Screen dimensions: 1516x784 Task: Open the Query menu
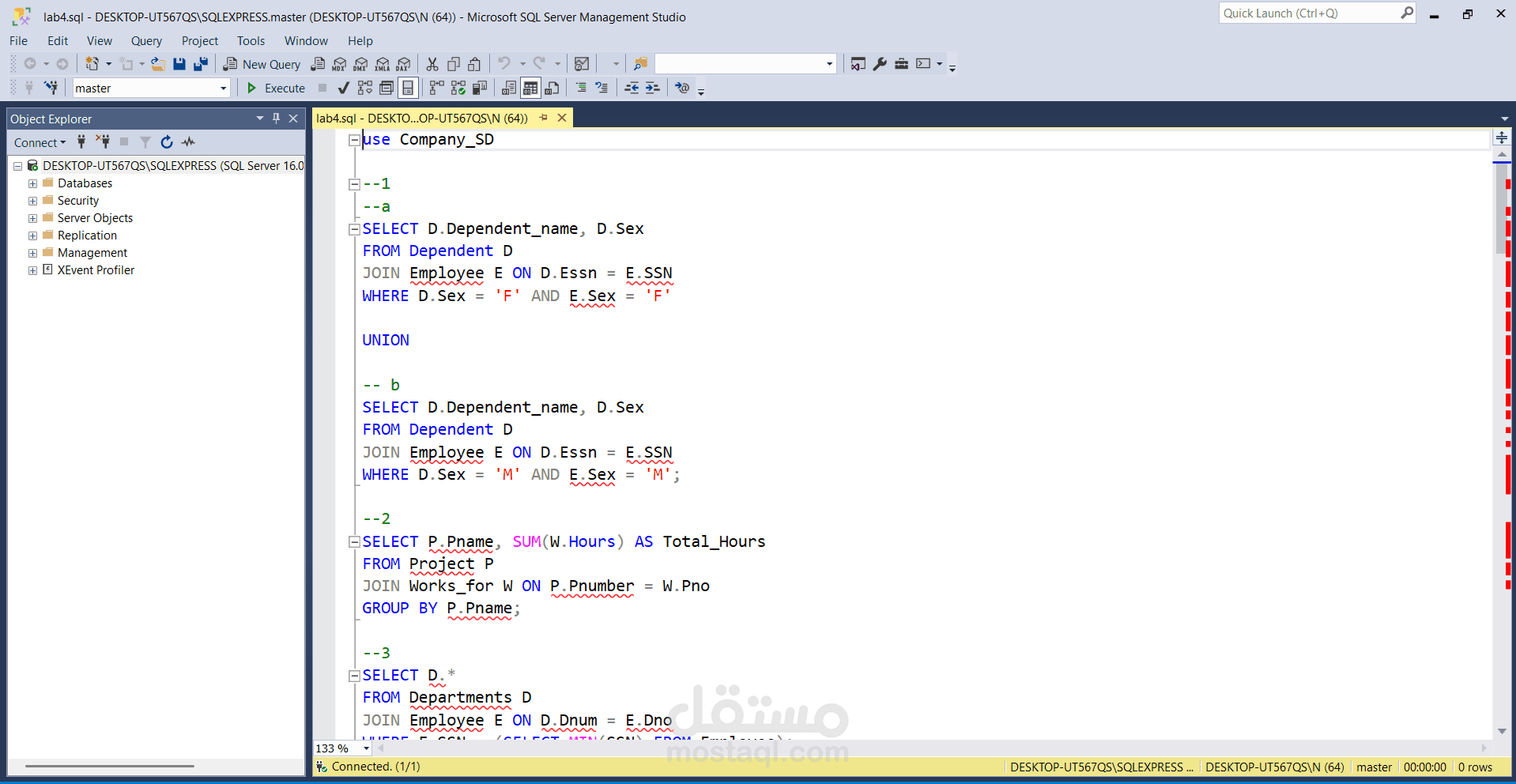(146, 41)
